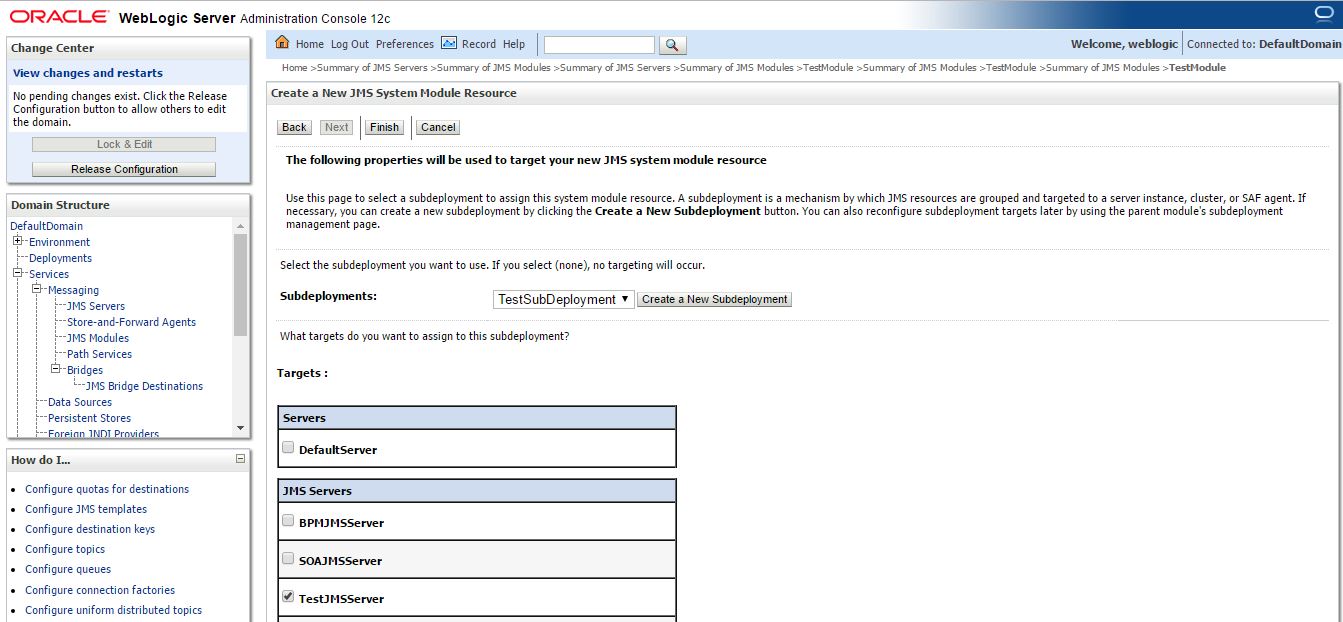This screenshot has width=1343, height=622.
Task: Open the Subdeployments dropdown
Action: click(563, 298)
